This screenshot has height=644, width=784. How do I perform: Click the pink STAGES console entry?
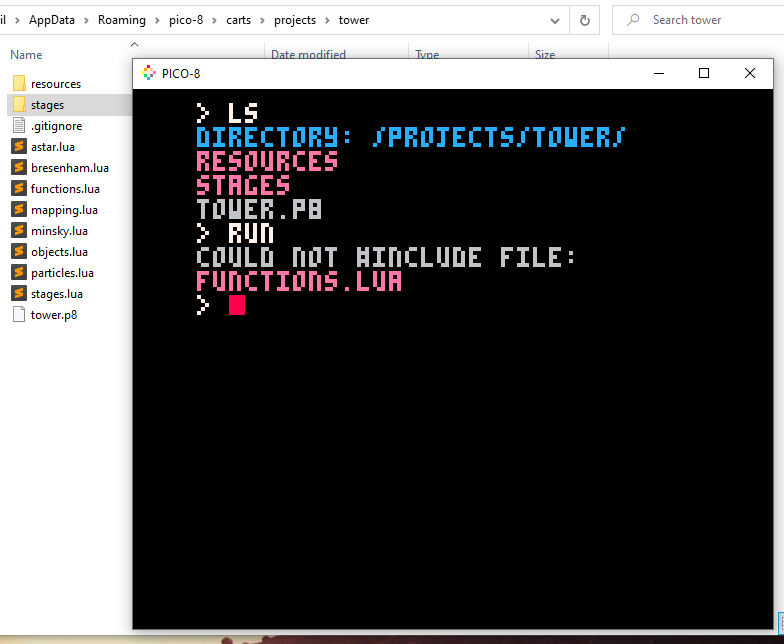click(x=243, y=185)
